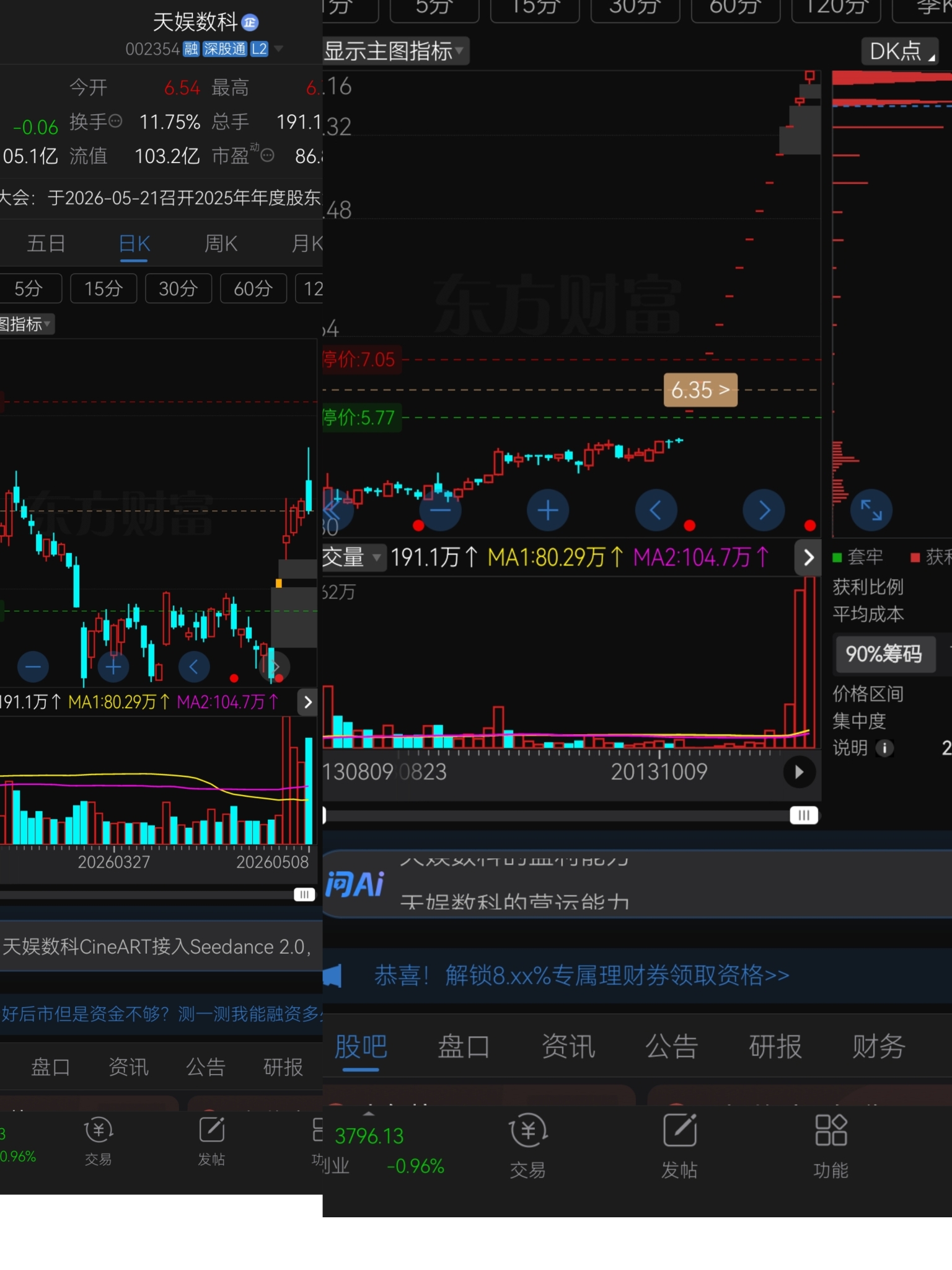Select the 周K chart tab
The width and height of the screenshot is (952, 1270).
[221, 244]
